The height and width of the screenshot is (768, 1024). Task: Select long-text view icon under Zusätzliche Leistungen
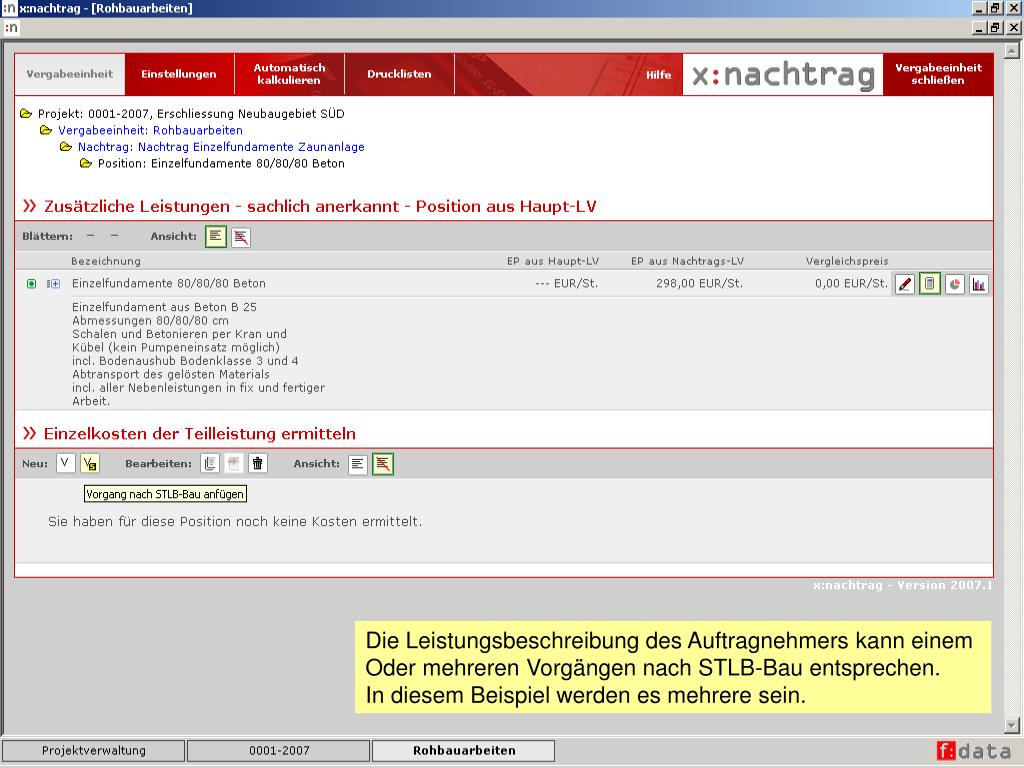(216, 236)
